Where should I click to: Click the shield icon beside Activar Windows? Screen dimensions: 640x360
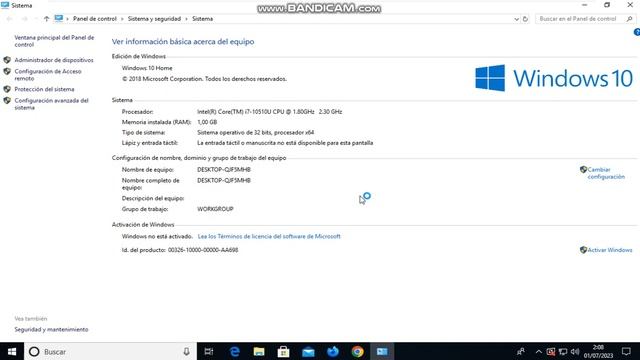click(x=583, y=250)
